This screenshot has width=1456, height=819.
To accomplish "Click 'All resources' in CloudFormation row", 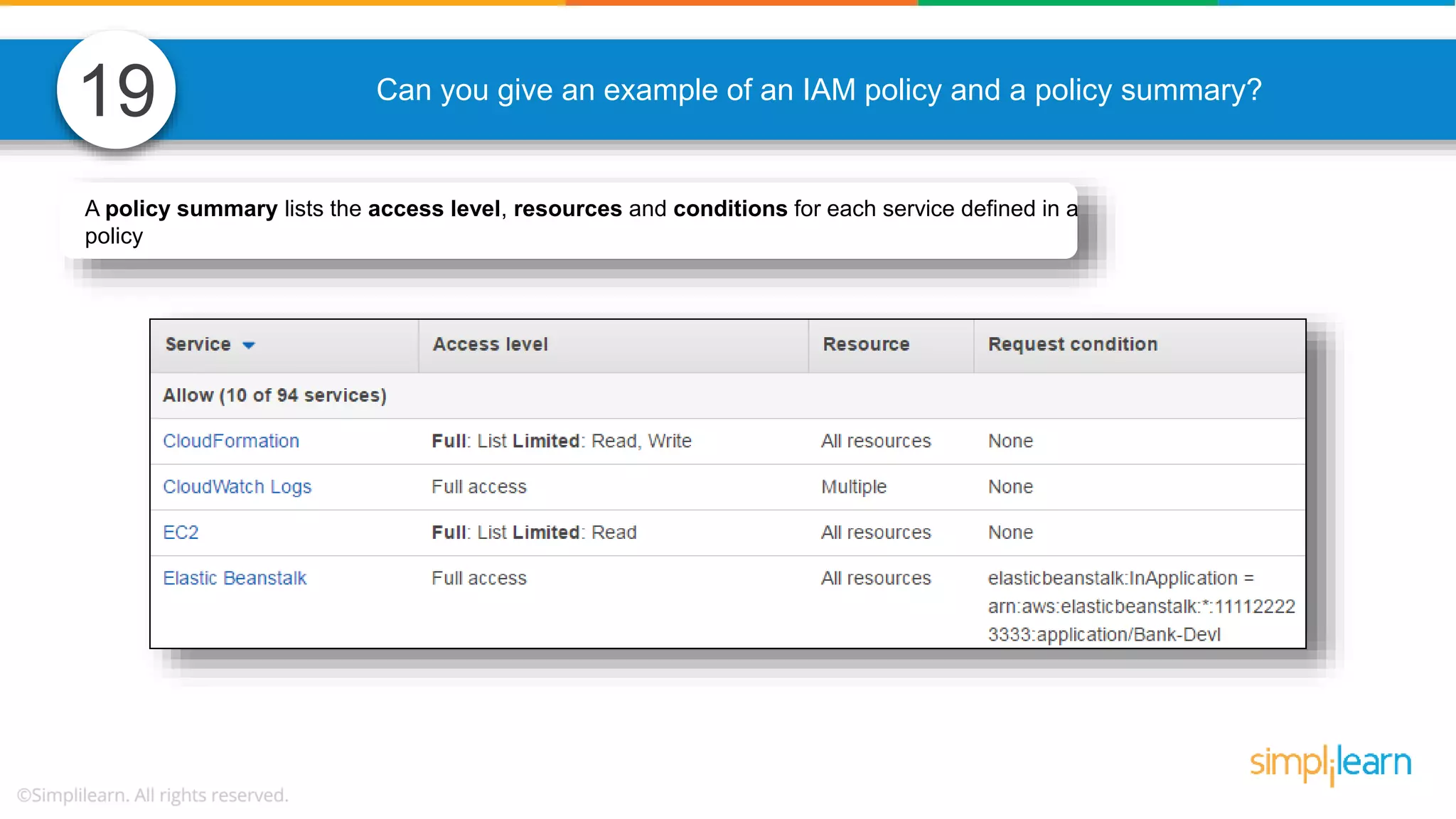I will 876,441.
